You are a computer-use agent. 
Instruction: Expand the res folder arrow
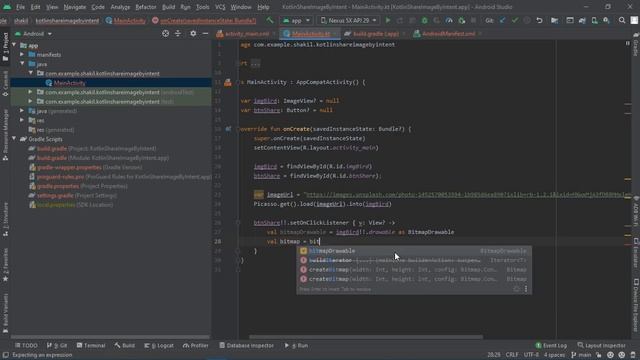click(x=22, y=120)
